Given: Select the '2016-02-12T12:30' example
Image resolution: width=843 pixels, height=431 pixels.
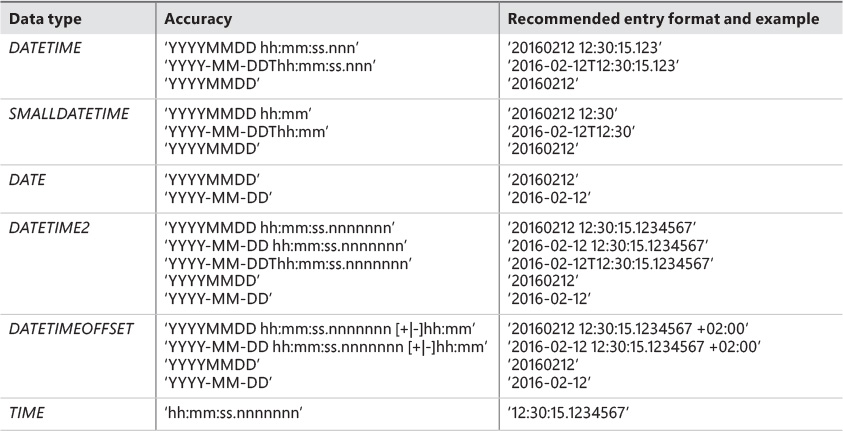Looking at the screenshot, I should (573, 133).
